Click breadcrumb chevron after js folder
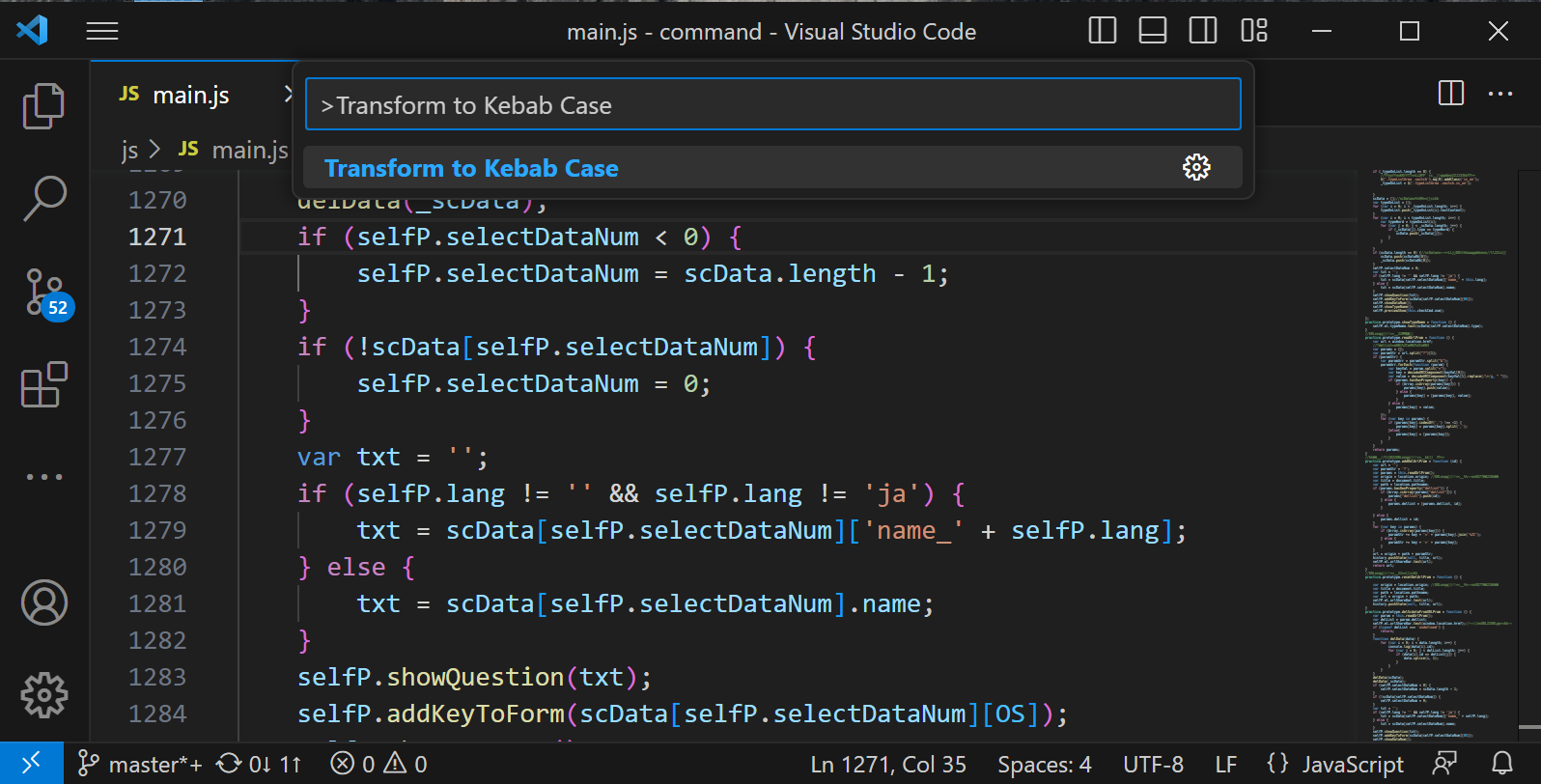 click(x=154, y=151)
